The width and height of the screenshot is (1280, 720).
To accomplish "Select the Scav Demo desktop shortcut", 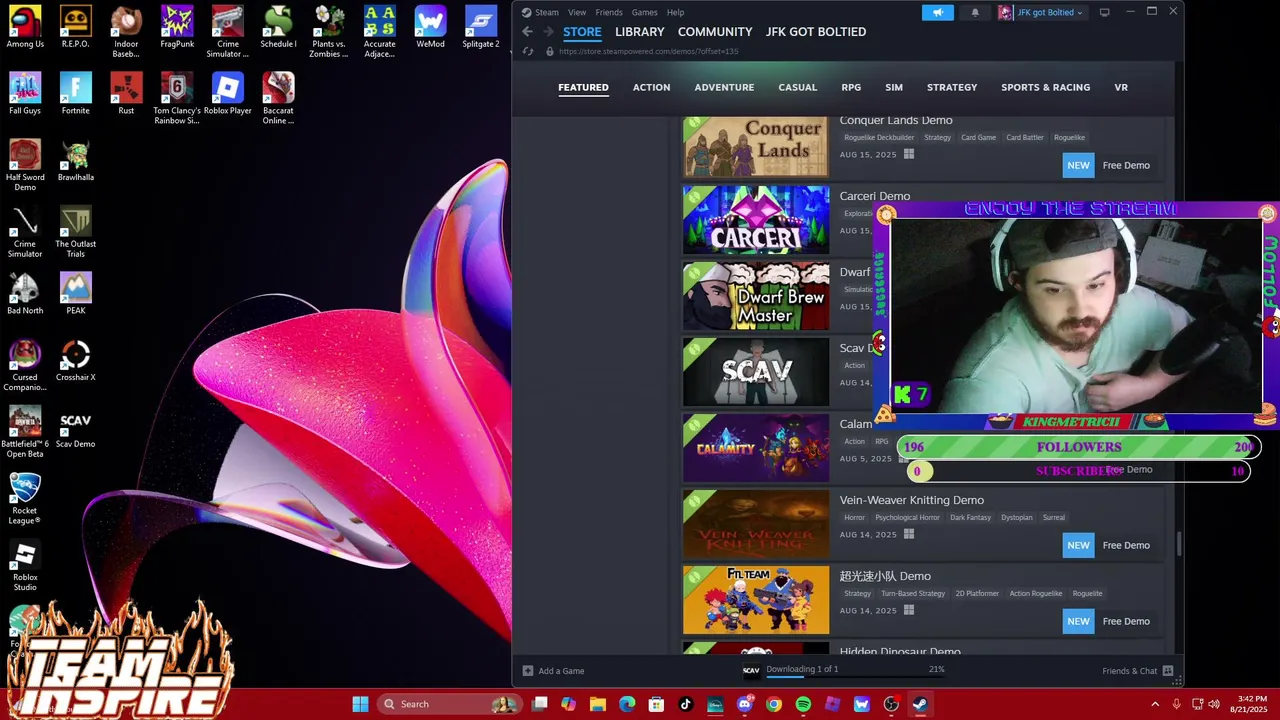I will pyautogui.click(x=75, y=428).
